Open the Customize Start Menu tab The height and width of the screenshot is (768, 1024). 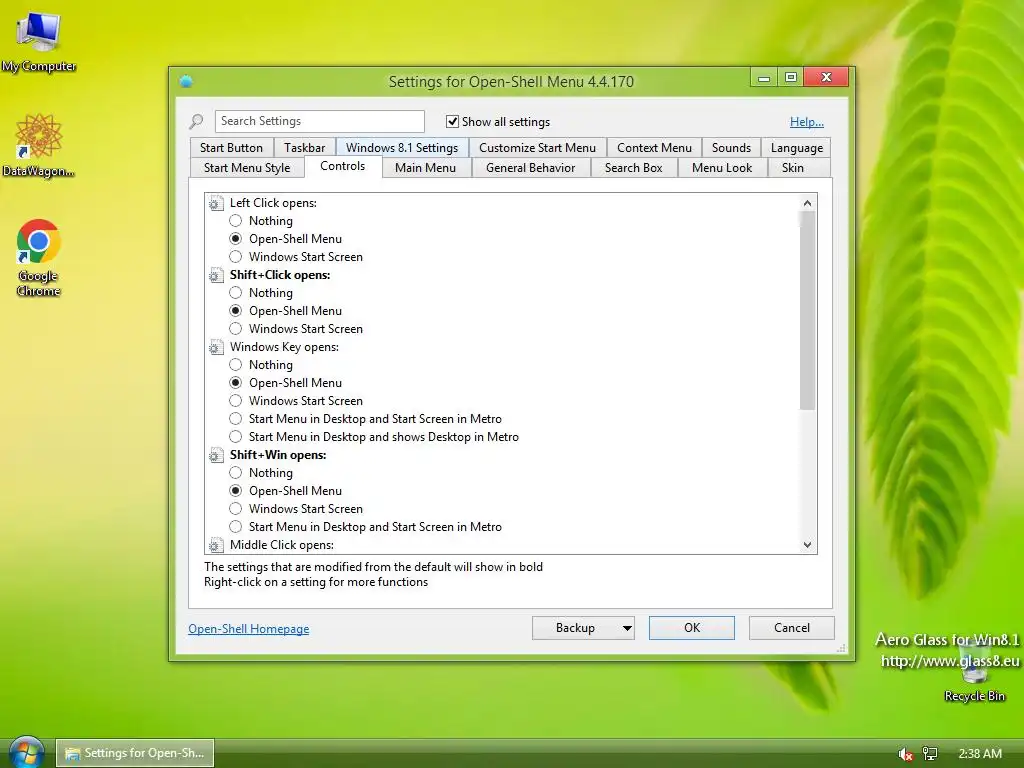537,148
